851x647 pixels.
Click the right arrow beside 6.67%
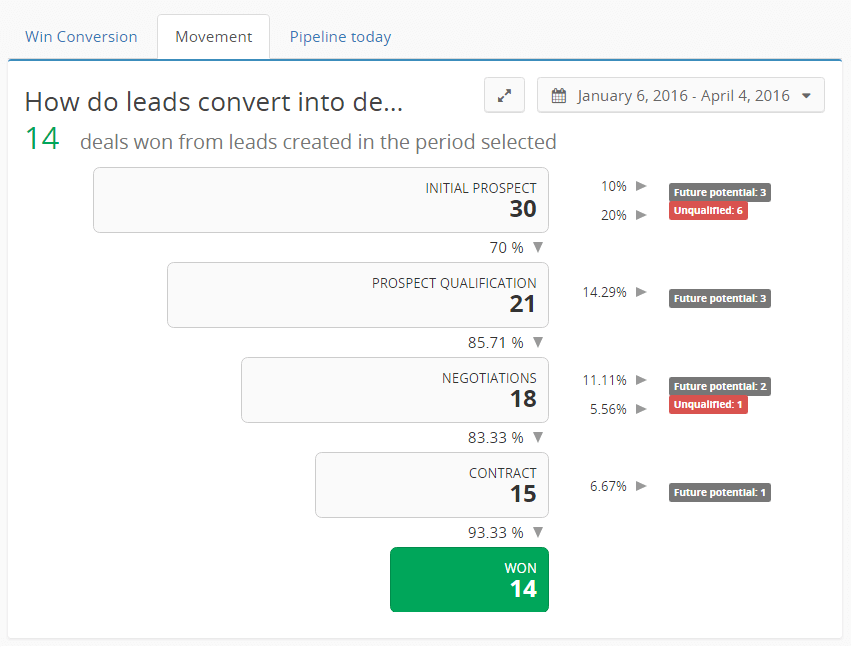642,486
